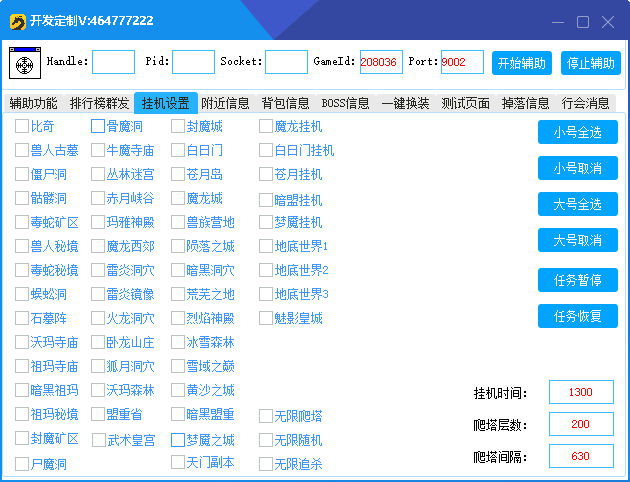Click the crosshair window finder icon
This screenshot has height=482, width=630.
(x=24, y=63)
